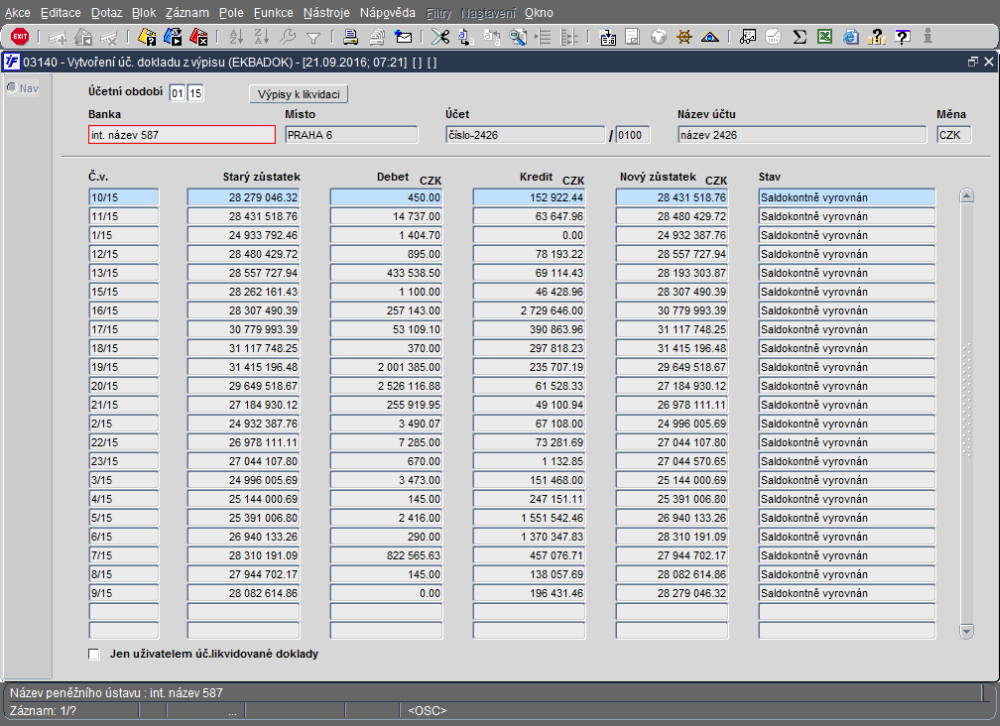Click the printer icon in the toolbar
This screenshot has height=726, width=1000.
pos(351,37)
